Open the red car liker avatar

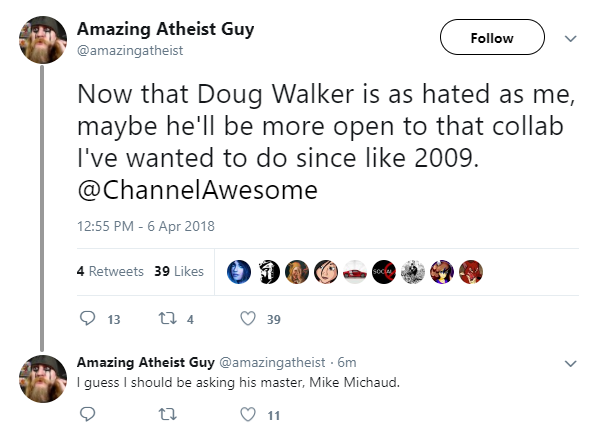tap(355, 272)
